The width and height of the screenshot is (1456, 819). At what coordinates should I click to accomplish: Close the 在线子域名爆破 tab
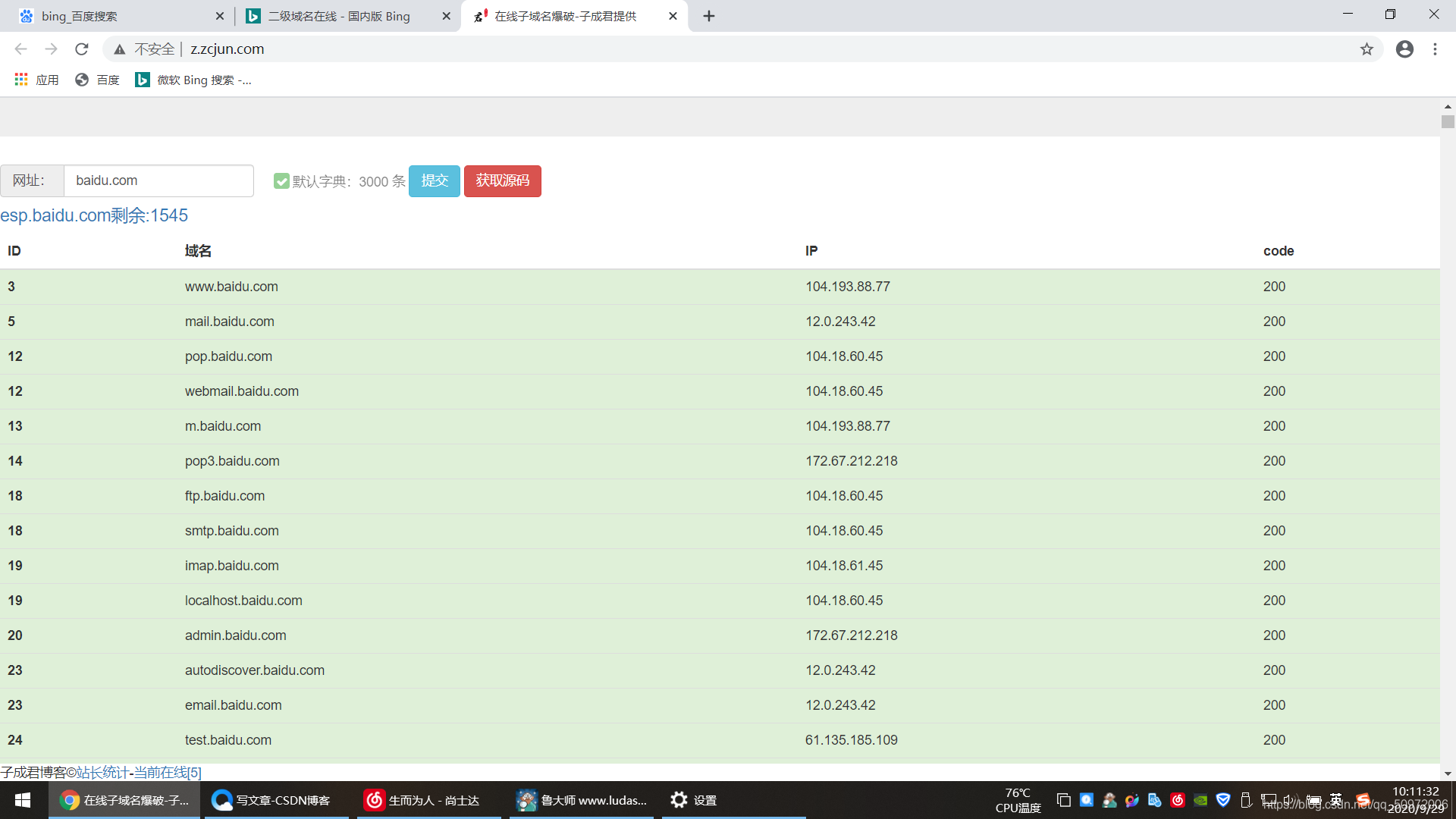(673, 16)
